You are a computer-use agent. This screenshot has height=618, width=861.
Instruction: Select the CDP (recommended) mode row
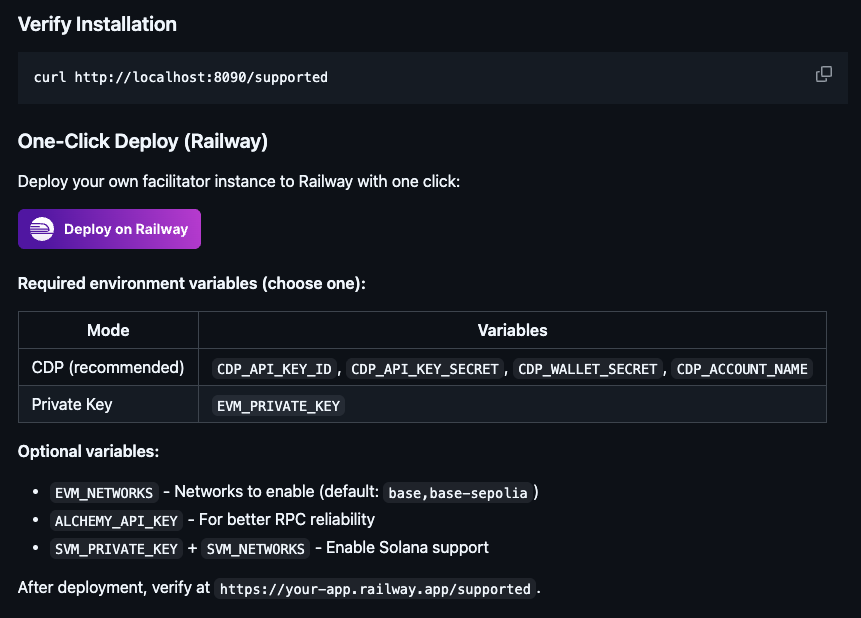pyautogui.click(x=107, y=367)
